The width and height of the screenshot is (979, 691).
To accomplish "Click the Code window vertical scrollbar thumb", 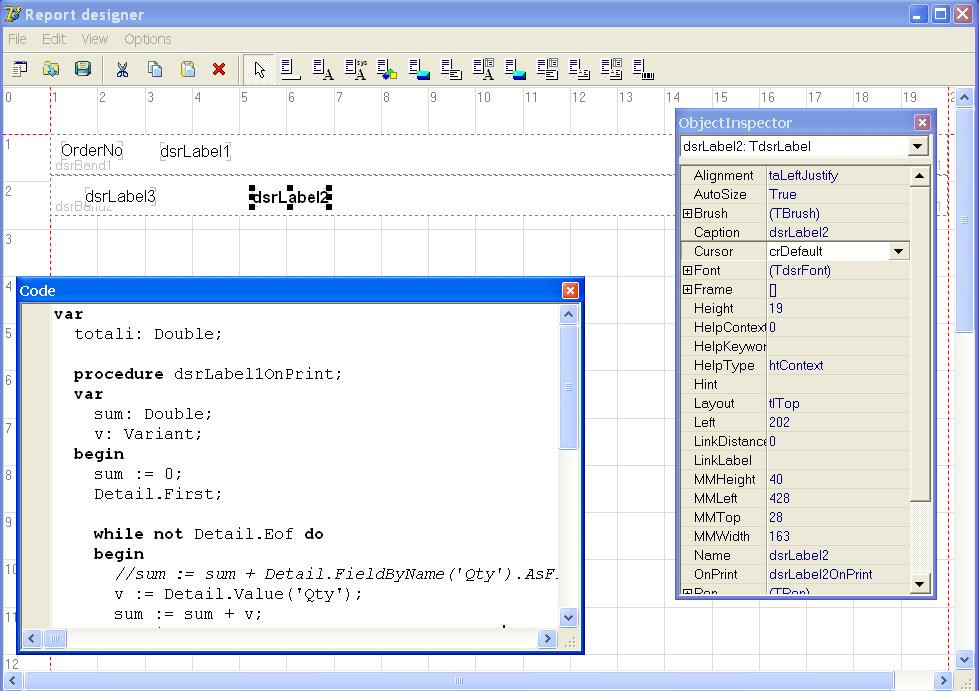I will click(x=569, y=388).
